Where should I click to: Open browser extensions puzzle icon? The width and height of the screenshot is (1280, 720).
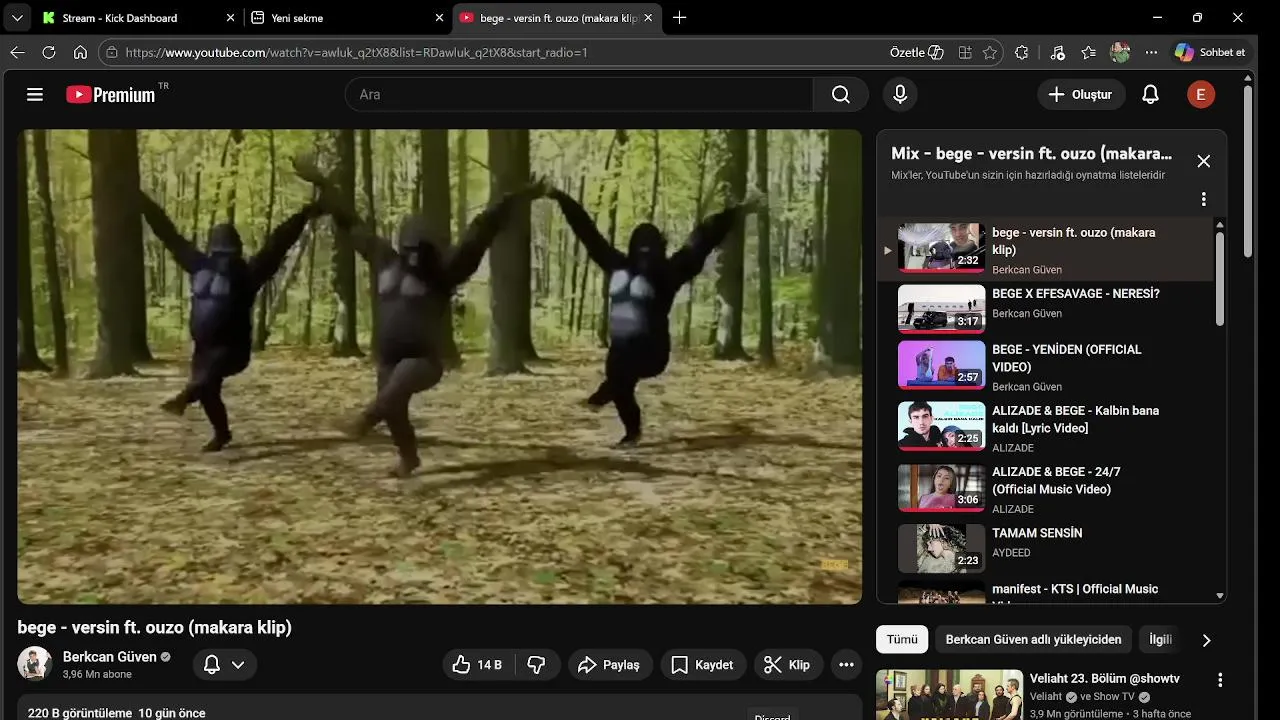pos(1022,52)
